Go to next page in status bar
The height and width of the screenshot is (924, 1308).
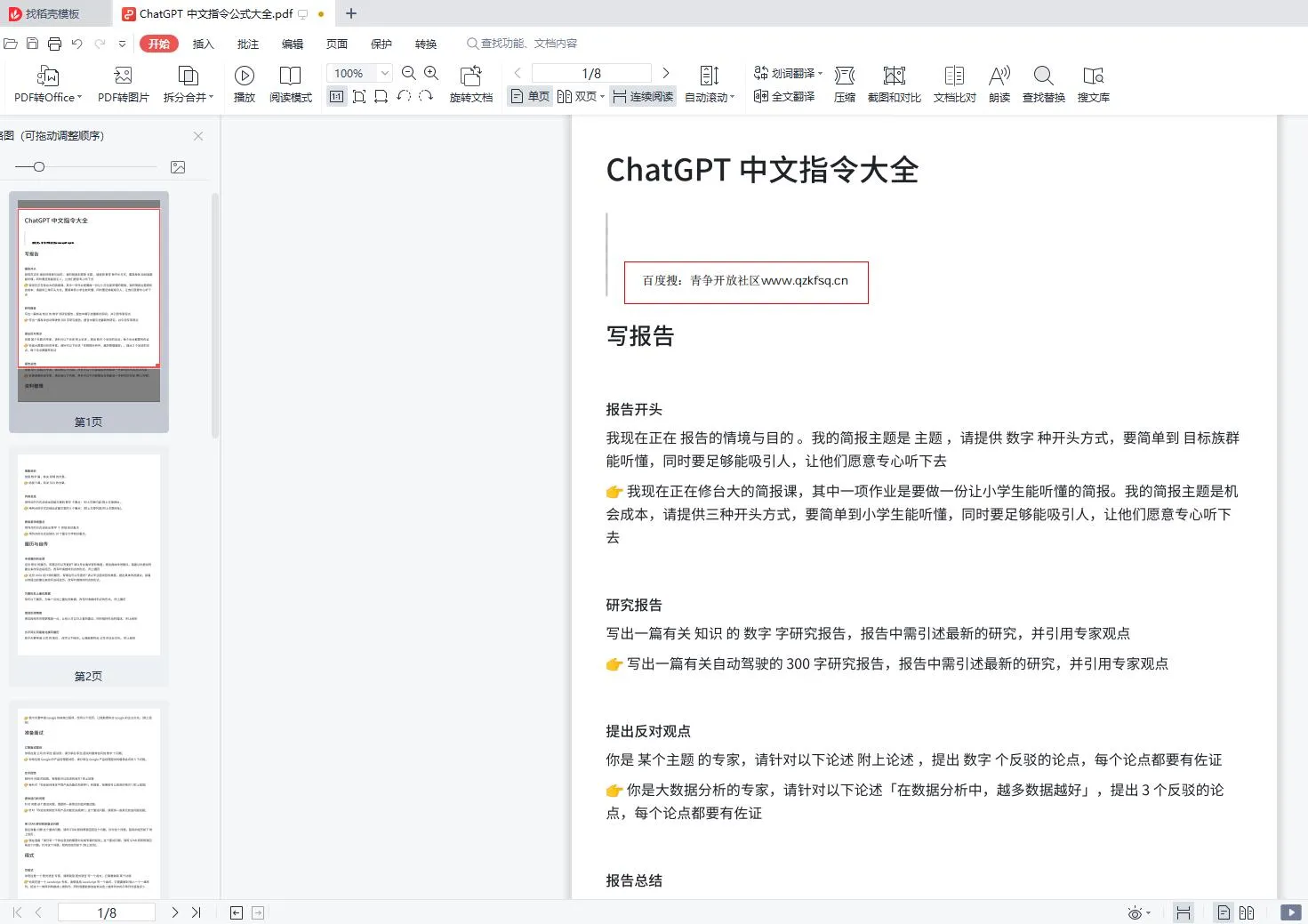tap(175, 912)
